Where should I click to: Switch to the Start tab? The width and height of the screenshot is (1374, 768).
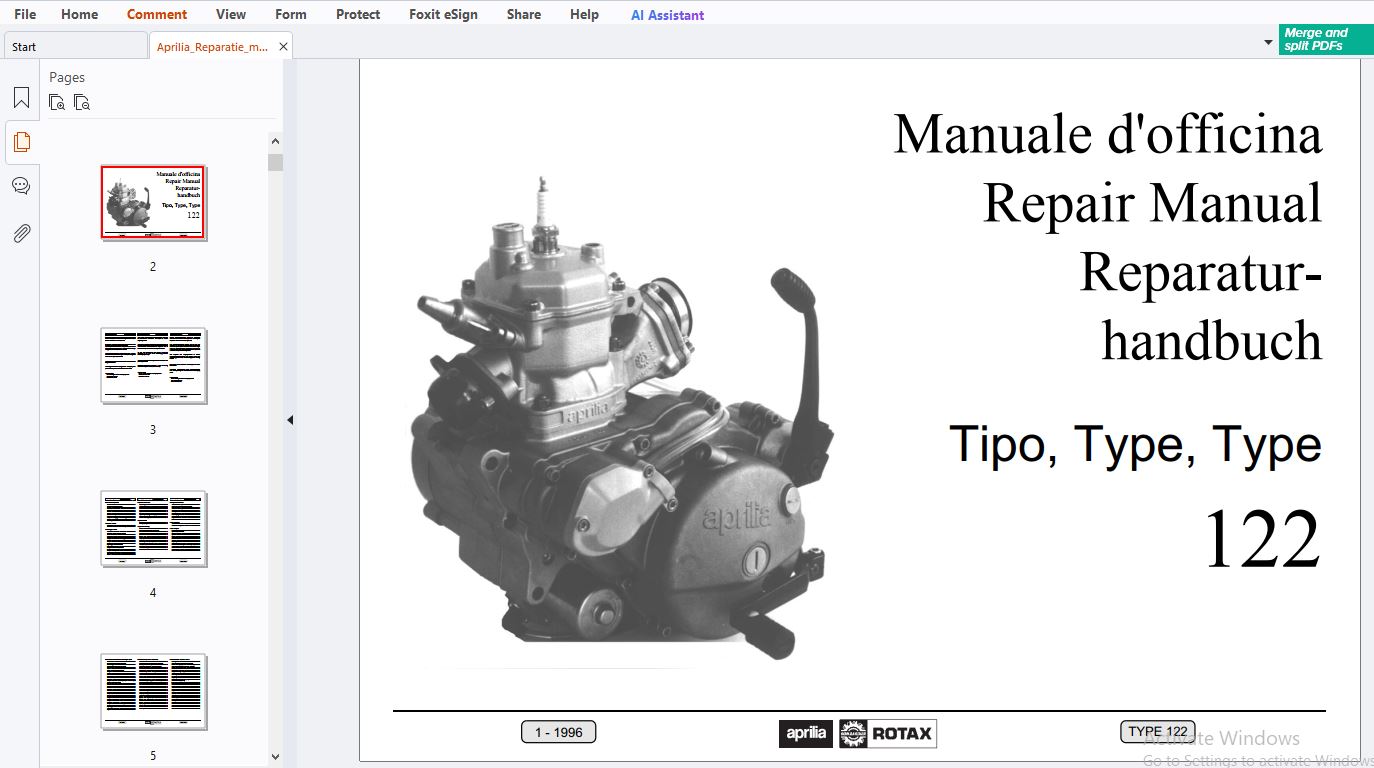[75, 46]
